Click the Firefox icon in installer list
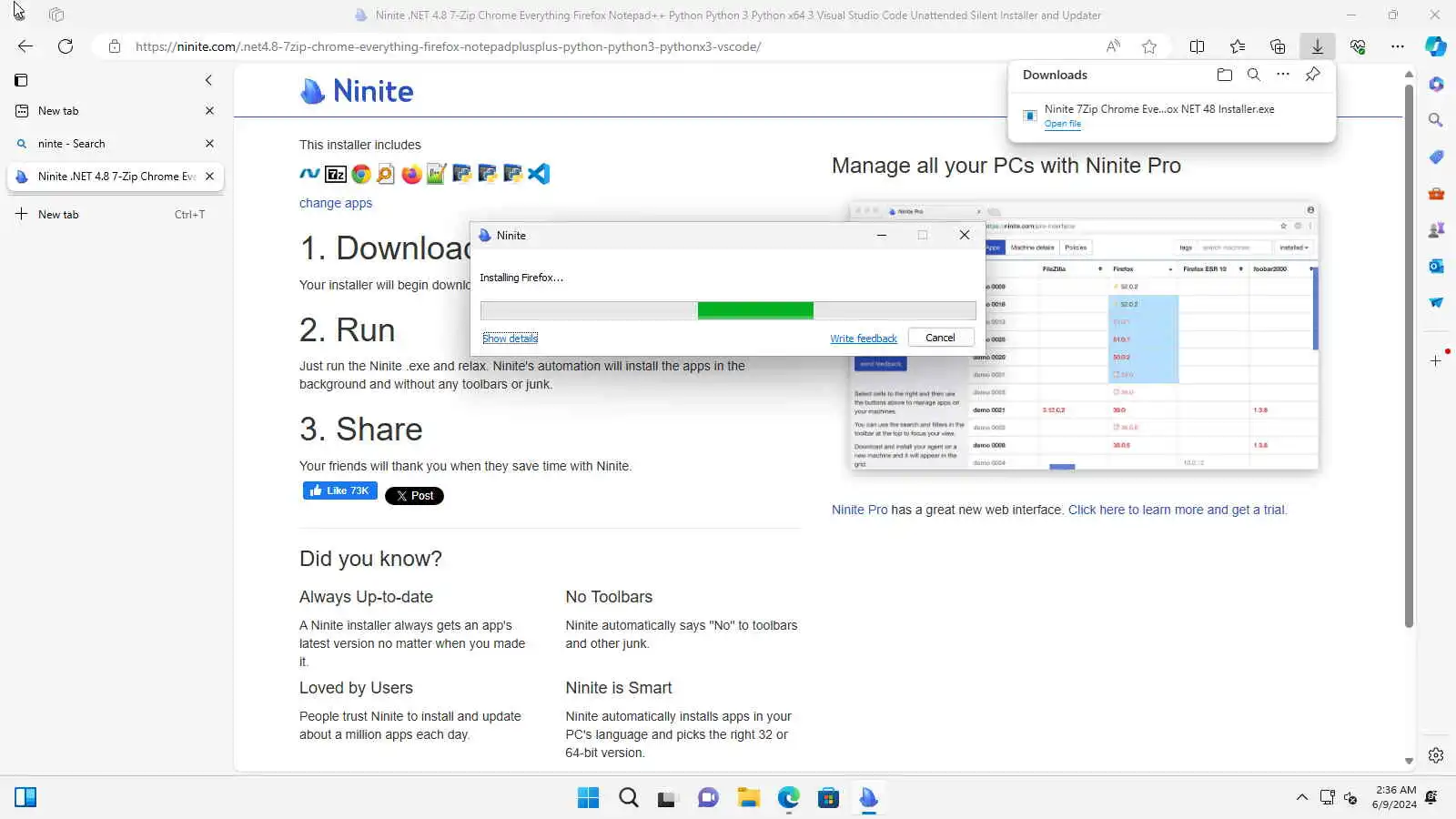This screenshot has height=819, width=1456. point(411,174)
